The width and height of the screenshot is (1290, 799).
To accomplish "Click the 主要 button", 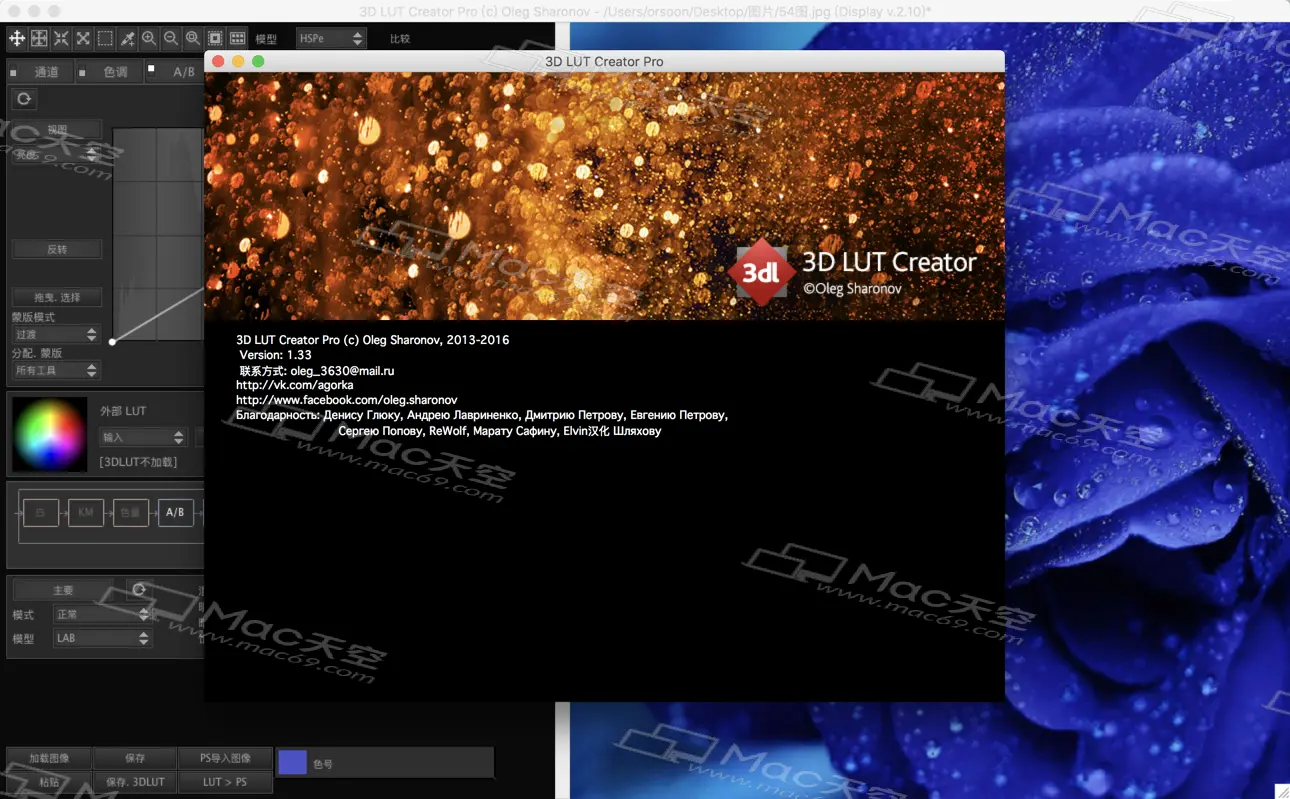I will pos(63,590).
